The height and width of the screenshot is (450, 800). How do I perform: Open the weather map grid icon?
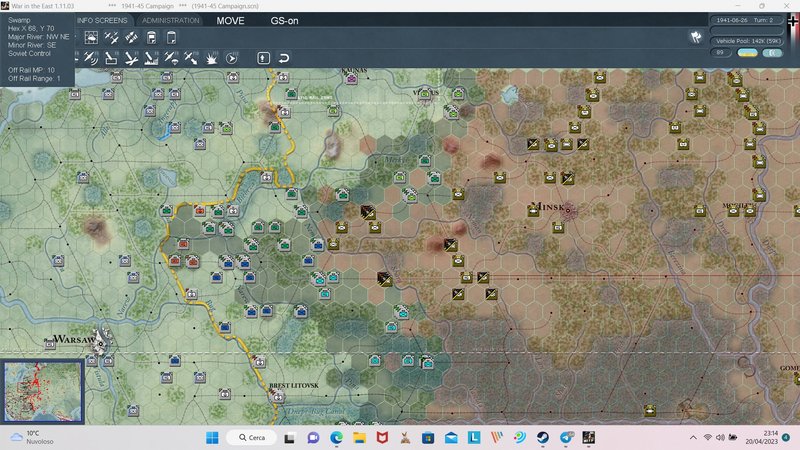click(x=91, y=38)
